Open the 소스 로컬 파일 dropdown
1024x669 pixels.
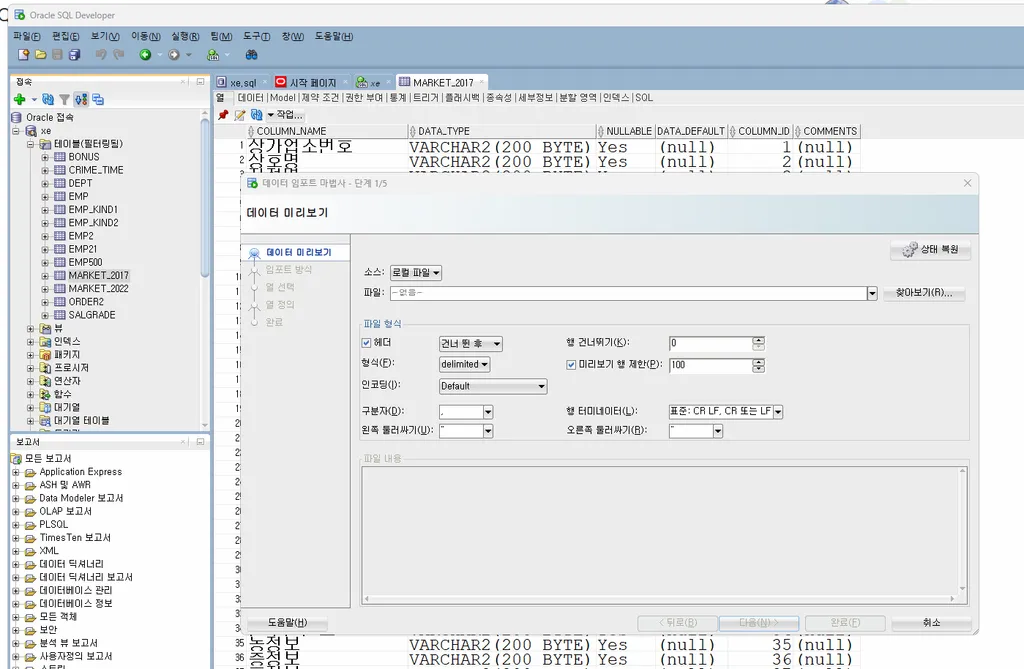click(415, 272)
